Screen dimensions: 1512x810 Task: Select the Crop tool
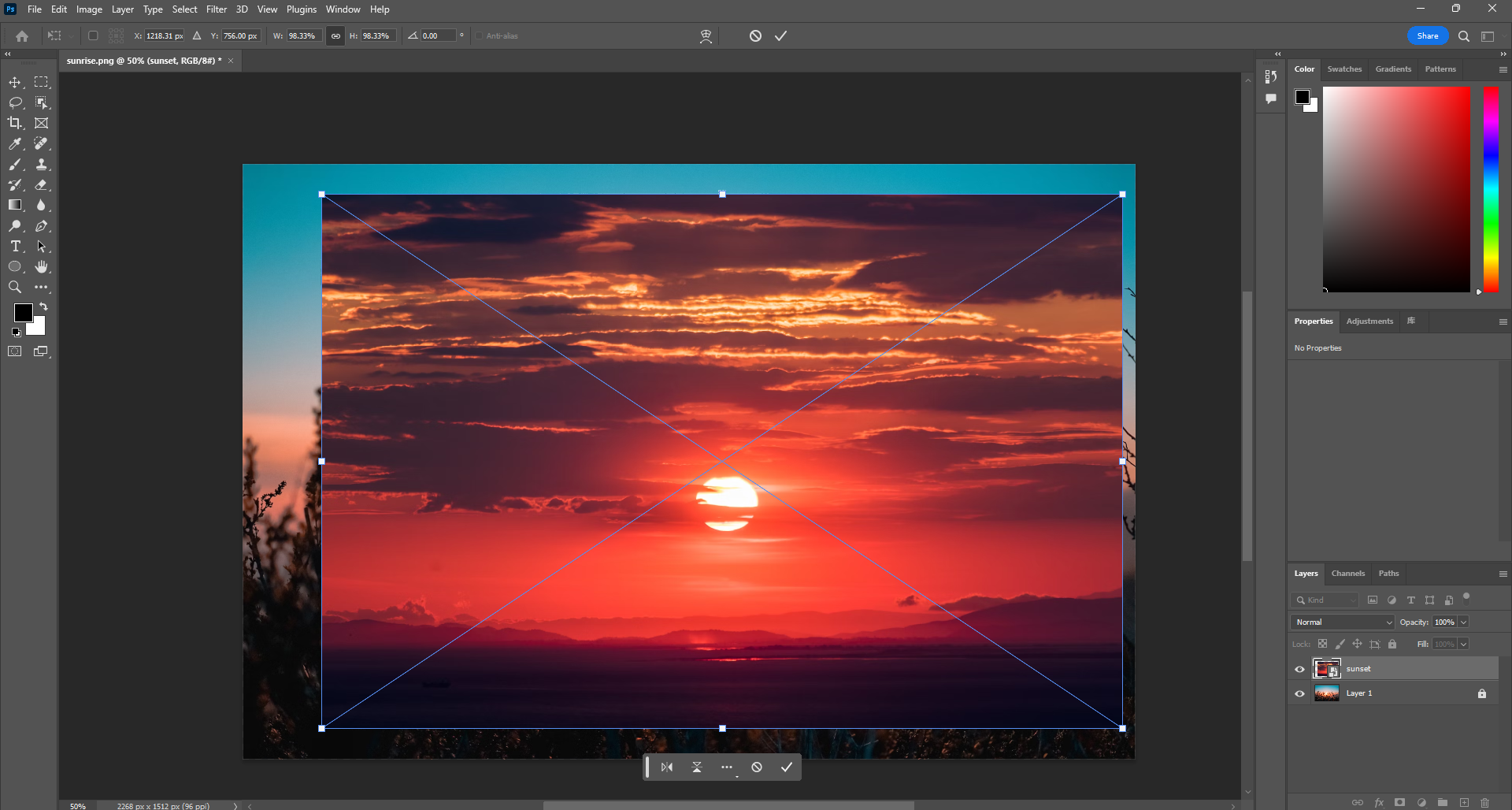coord(15,123)
